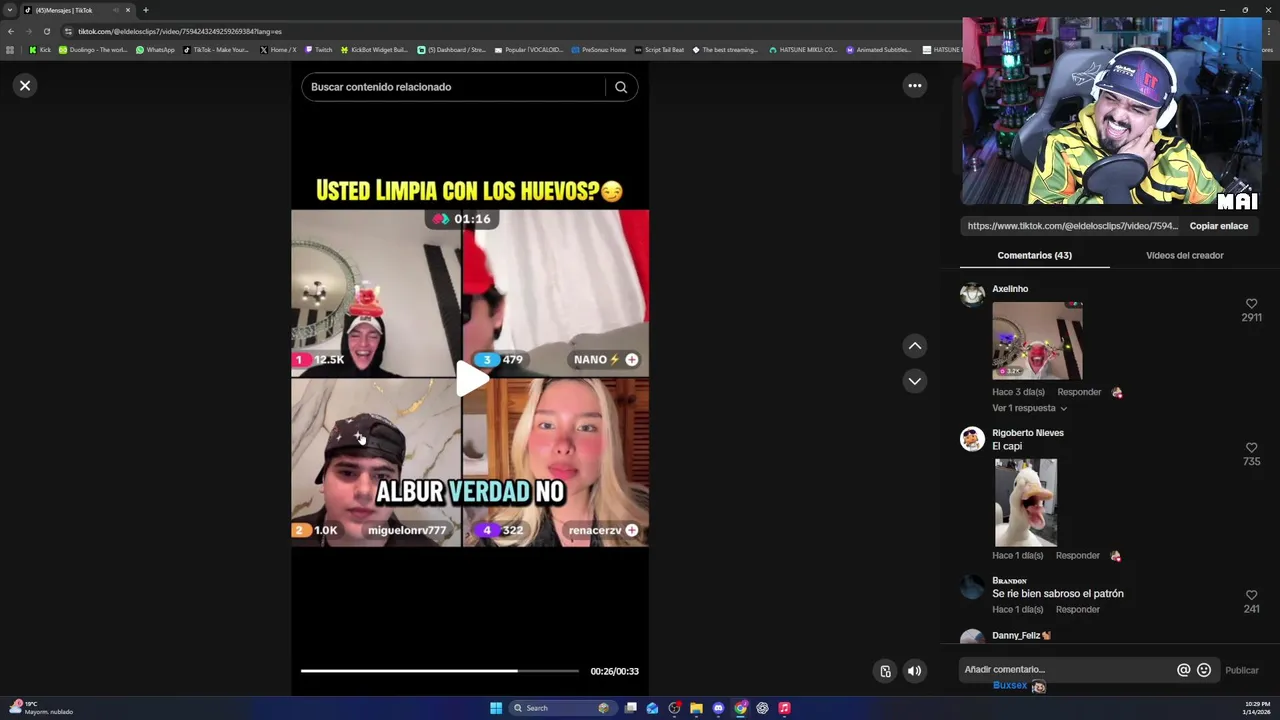Switch to Videos del creador tab

coord(1184,255)
